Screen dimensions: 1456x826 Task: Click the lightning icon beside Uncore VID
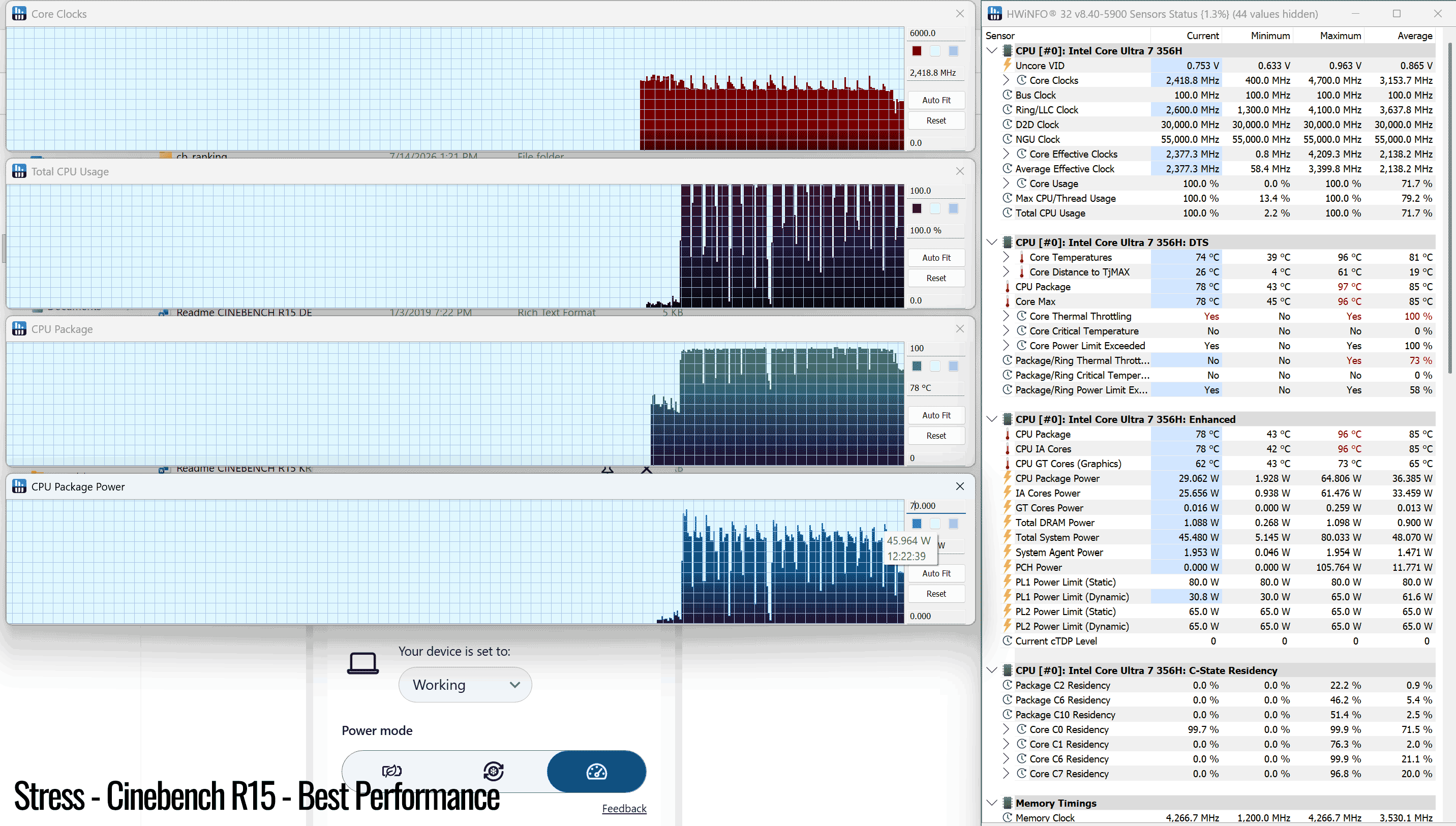click(x=1007, y=65)
